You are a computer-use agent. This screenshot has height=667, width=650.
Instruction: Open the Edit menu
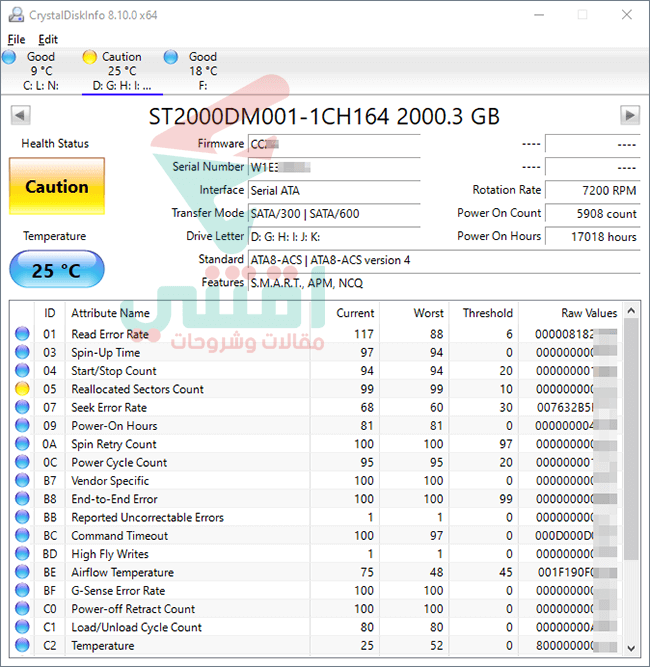coord(48,40)
